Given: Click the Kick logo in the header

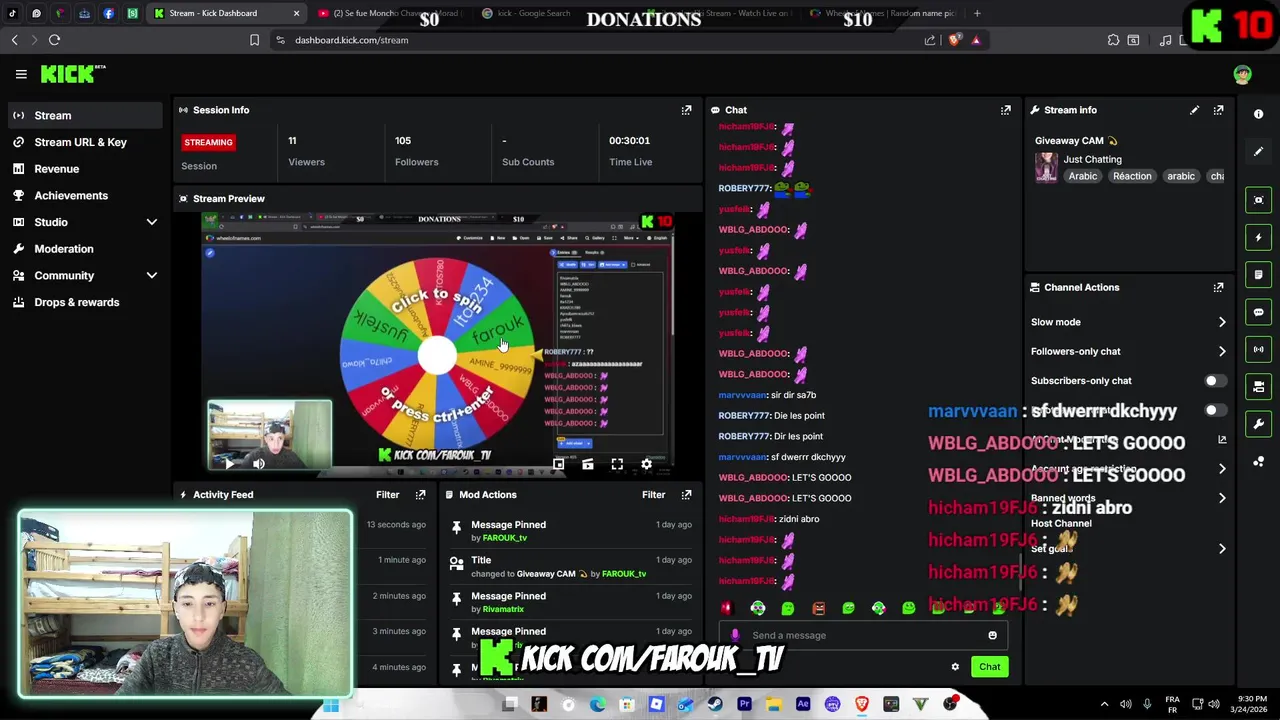Looking at the screenshot, I should tap(73, 74).
